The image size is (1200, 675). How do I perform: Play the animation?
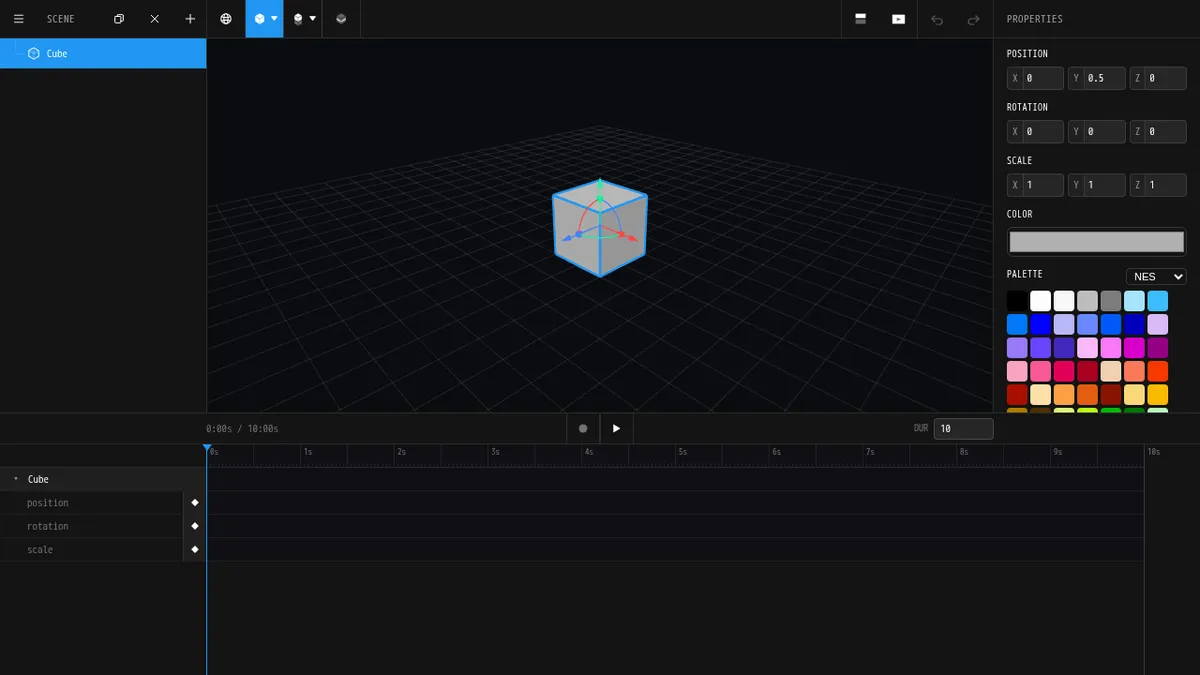click(x=616, y=428)
